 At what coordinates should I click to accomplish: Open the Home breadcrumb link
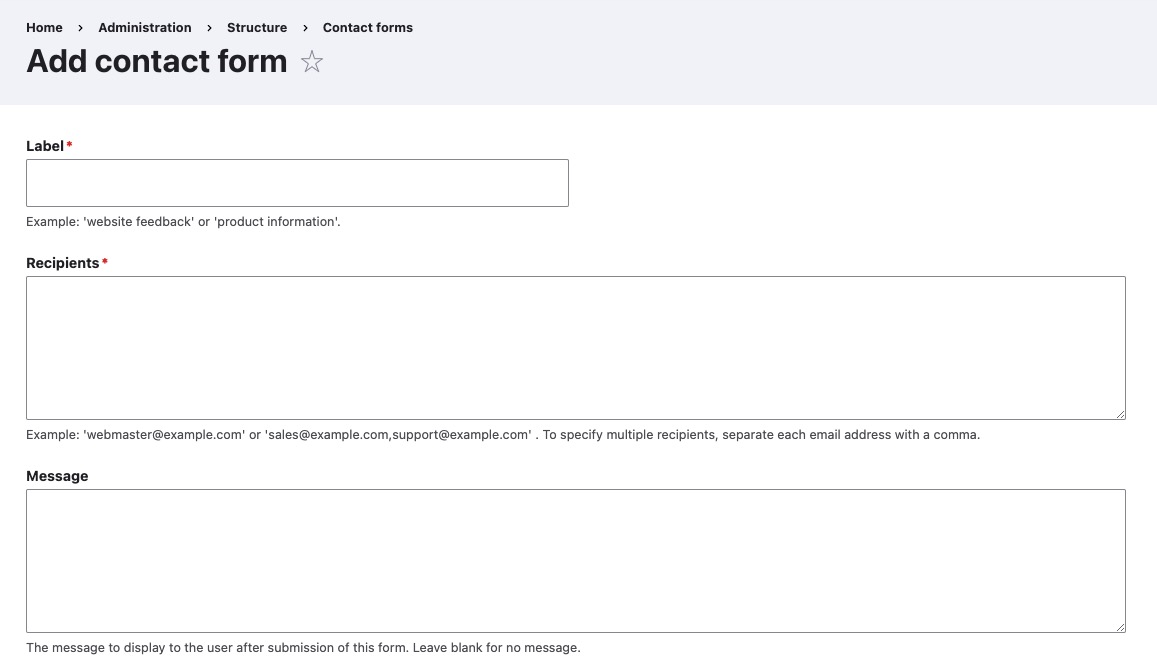point(44,27)
